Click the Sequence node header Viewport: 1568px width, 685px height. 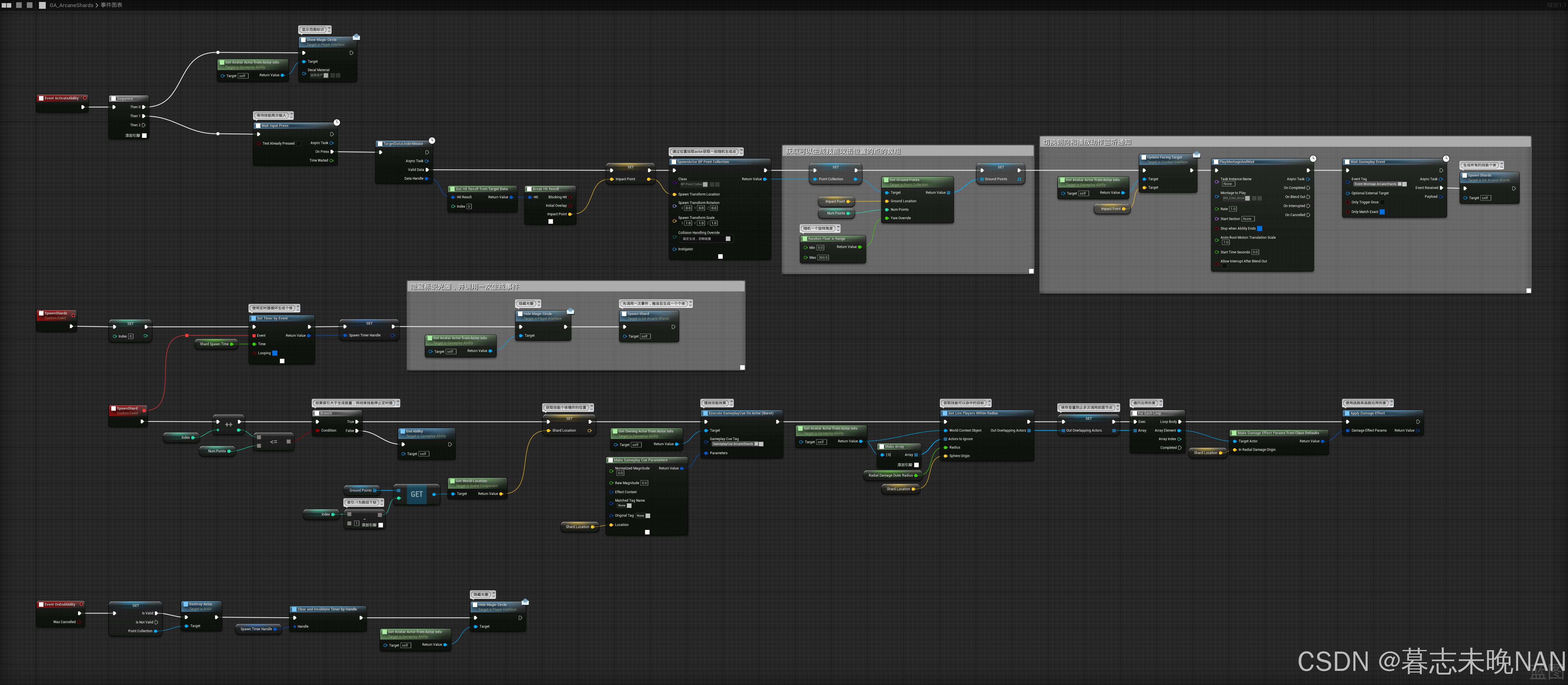(129, 99)
